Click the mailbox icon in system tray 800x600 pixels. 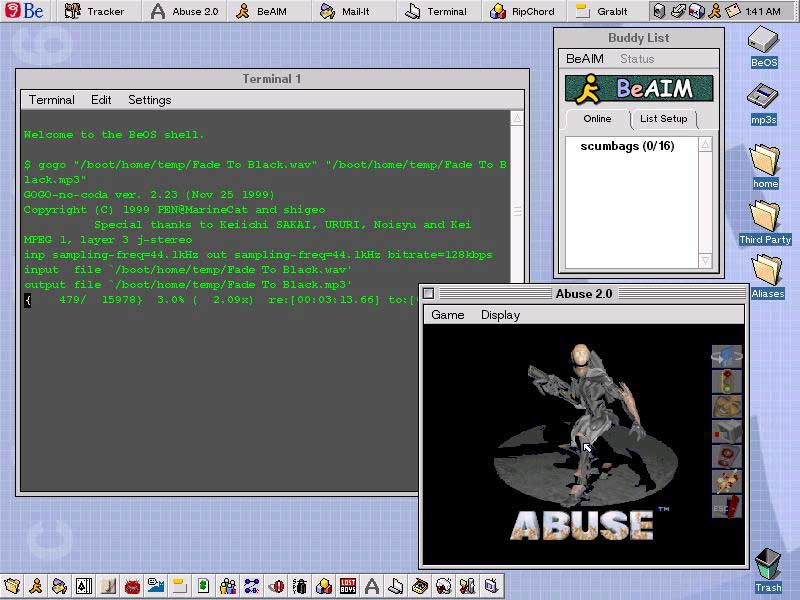pos(696,11)
